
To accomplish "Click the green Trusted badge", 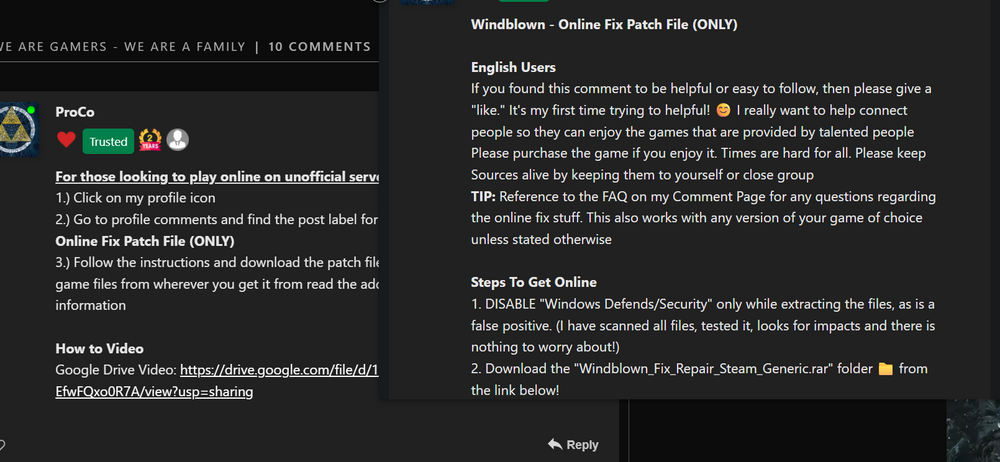I will coord(108,142).
